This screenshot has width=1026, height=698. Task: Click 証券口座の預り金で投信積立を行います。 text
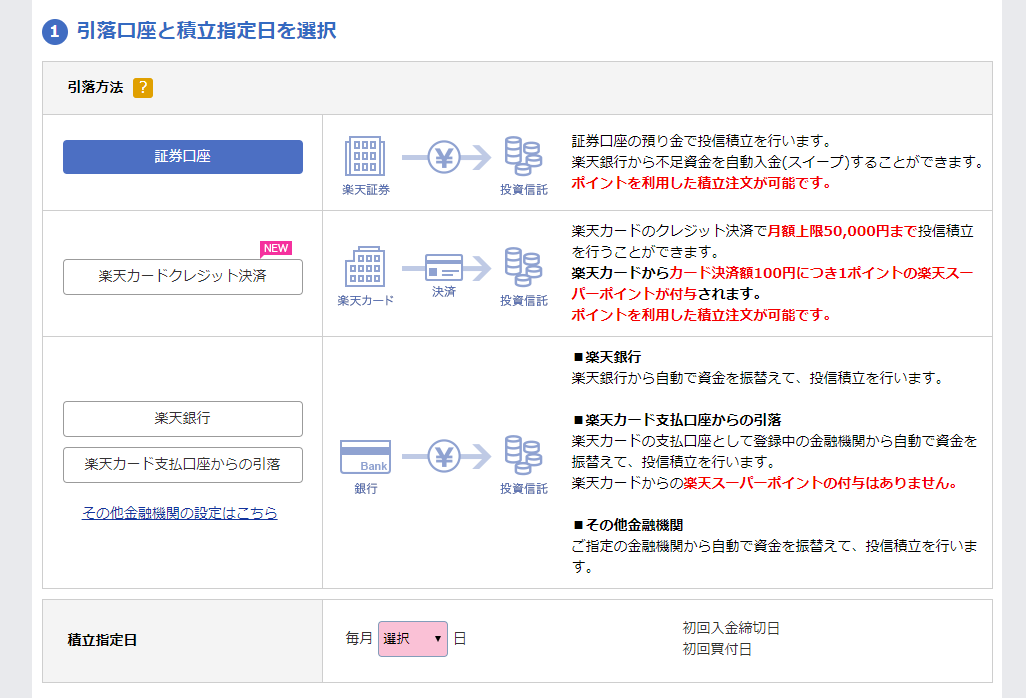(701, 141)
